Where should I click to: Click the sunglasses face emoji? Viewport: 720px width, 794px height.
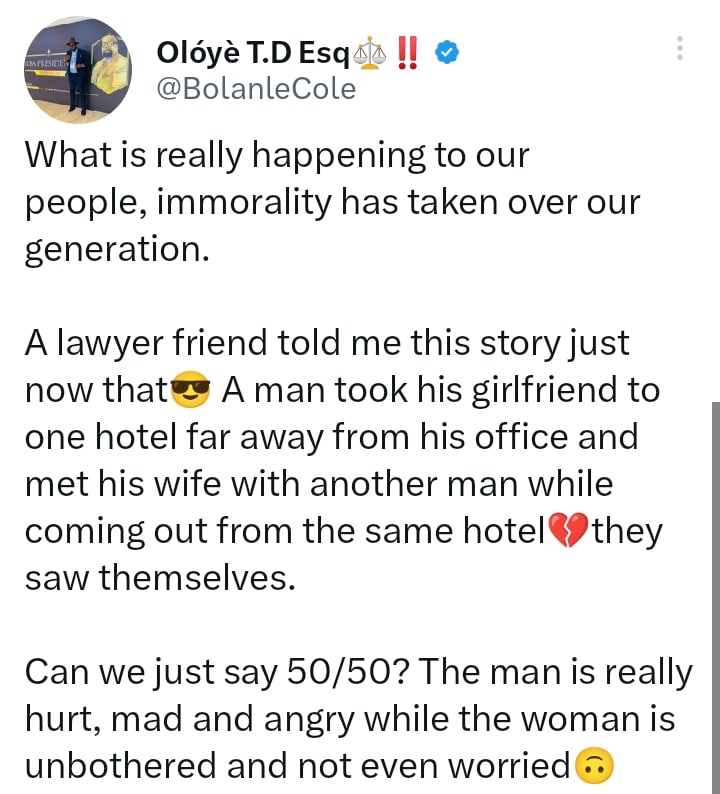[x=191, y=391]
